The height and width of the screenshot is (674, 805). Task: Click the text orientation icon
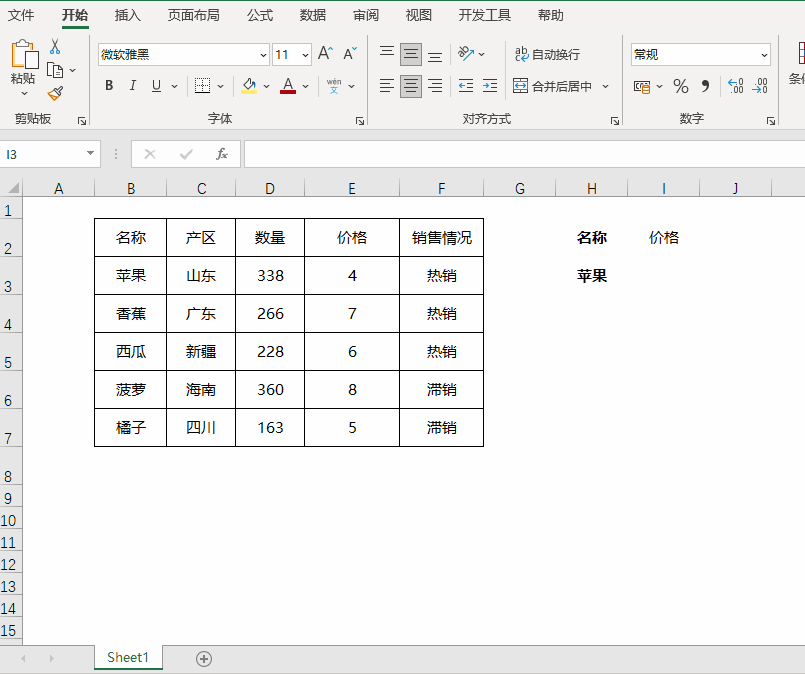coord(466,53)
